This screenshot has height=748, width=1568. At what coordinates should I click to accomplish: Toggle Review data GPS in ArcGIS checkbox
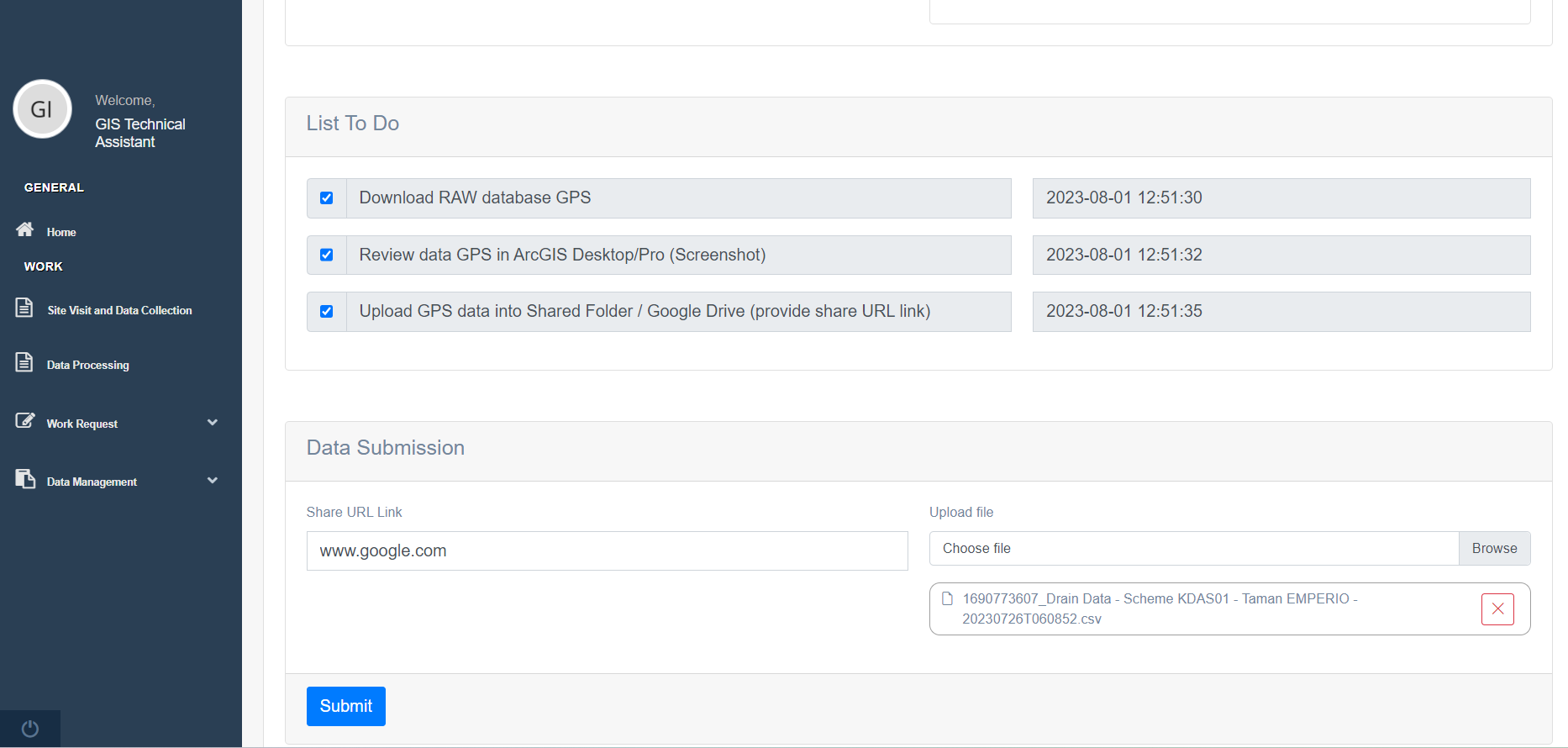point(327,255)
